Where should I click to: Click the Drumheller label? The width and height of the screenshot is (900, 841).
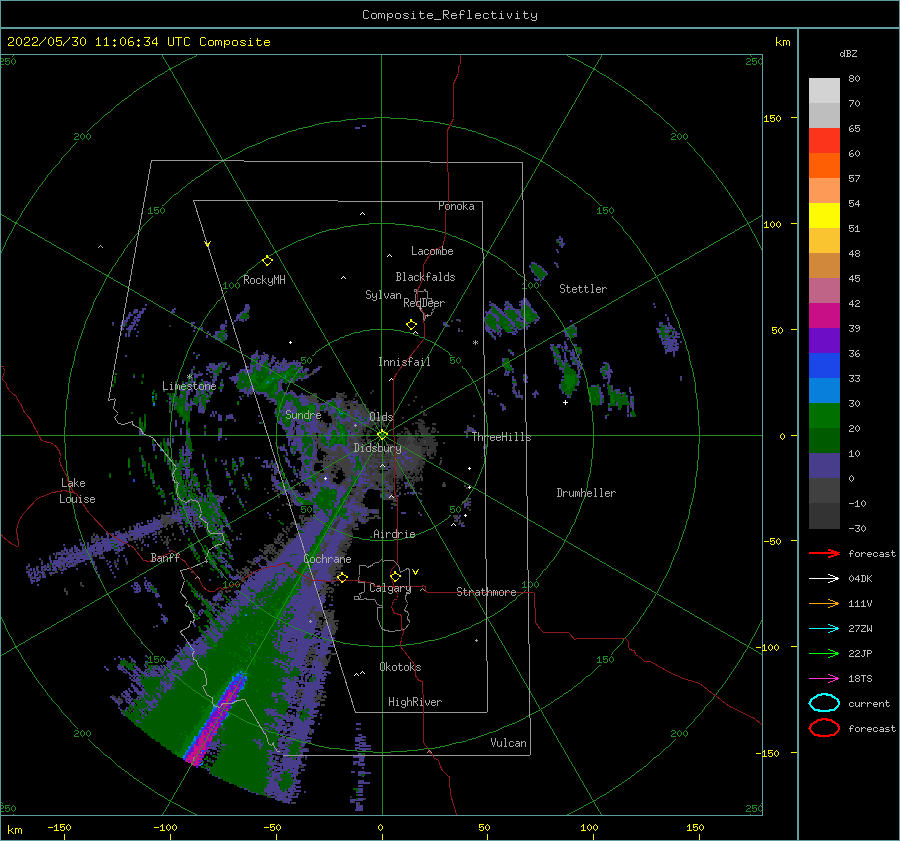point(586,493)
